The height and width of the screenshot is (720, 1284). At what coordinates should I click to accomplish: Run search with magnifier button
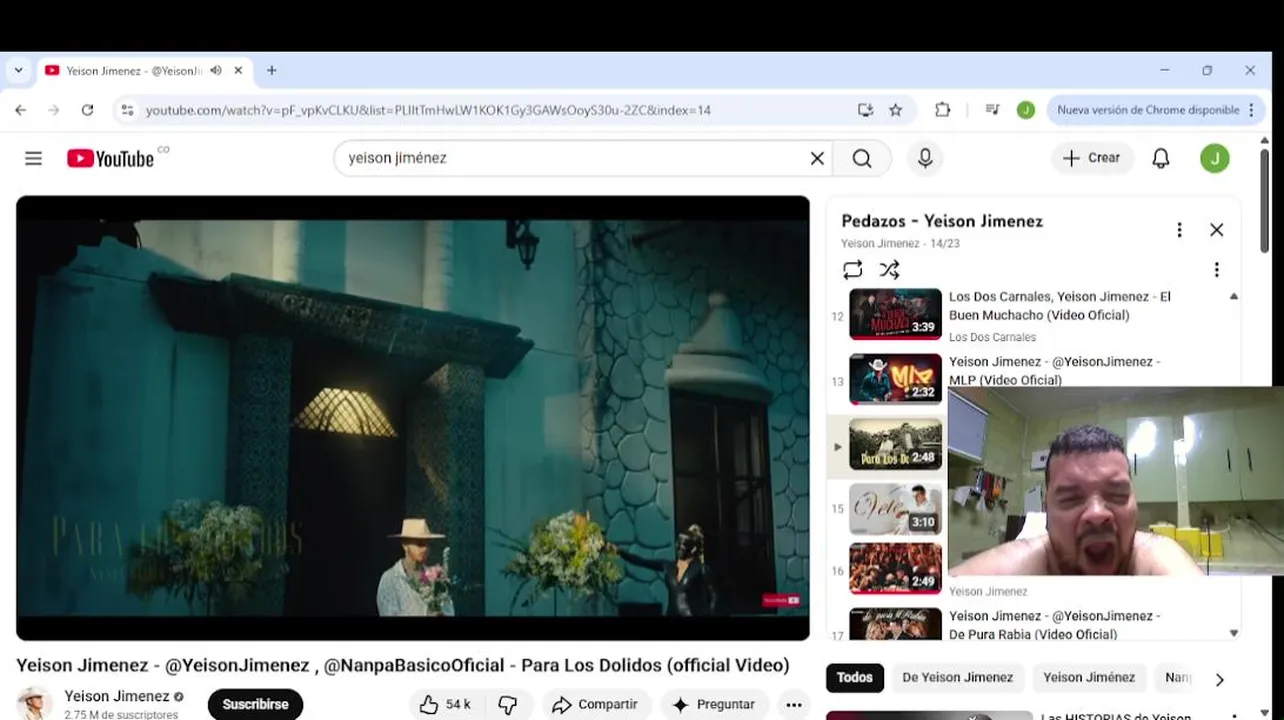point(862,158)
